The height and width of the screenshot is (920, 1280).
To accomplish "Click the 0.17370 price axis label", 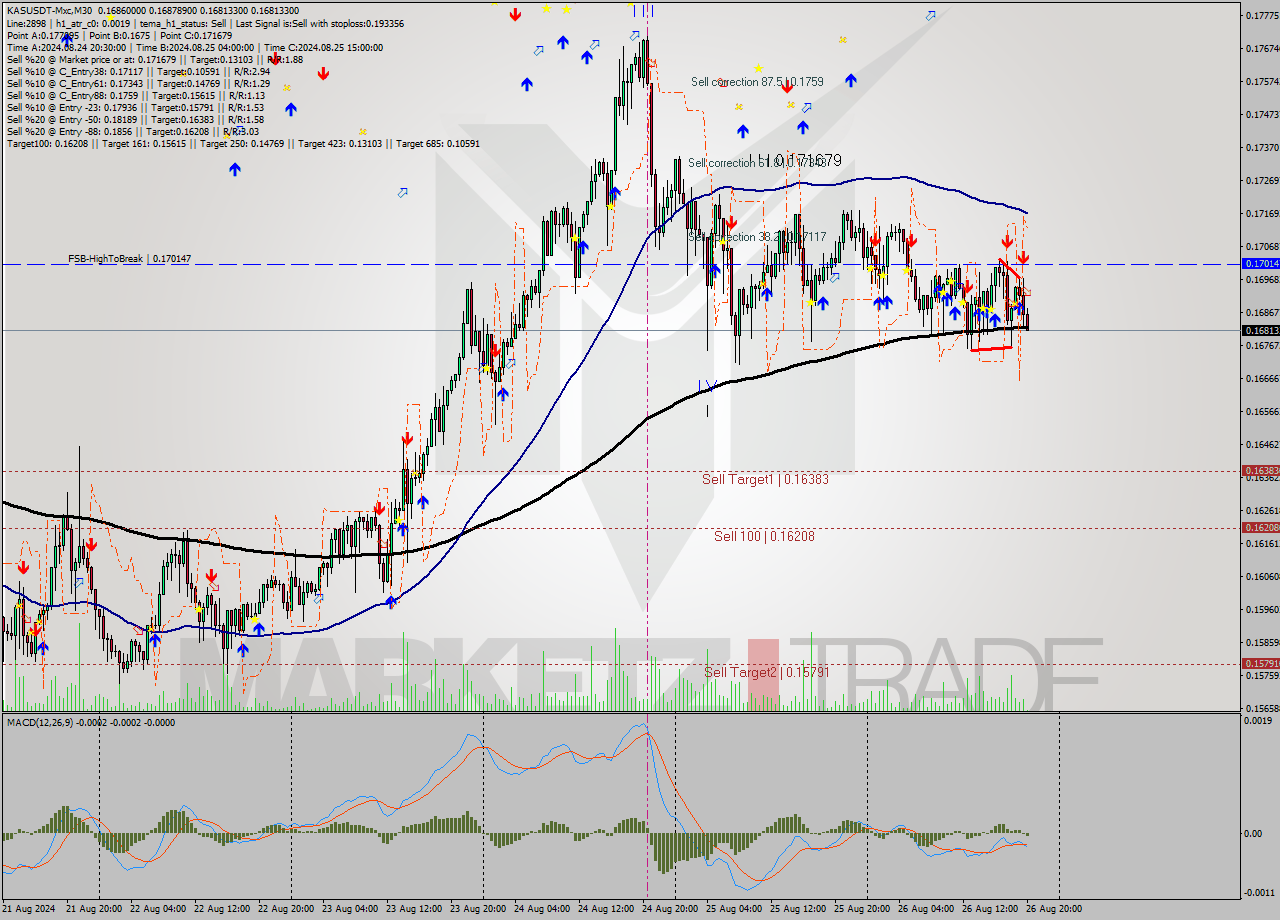I will click(x=1262, y=147).
